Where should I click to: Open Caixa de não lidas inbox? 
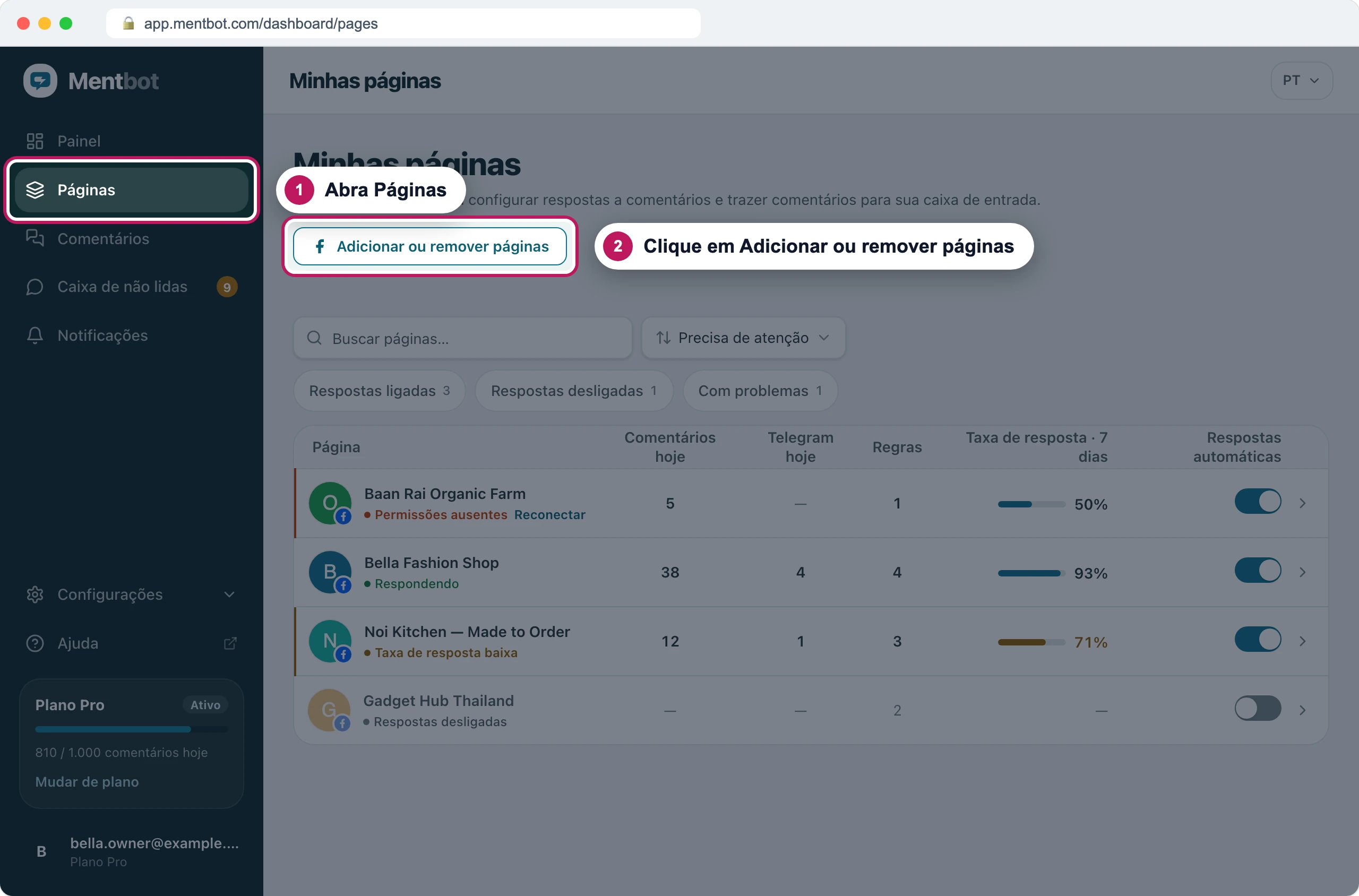click(x=132, y=287)
